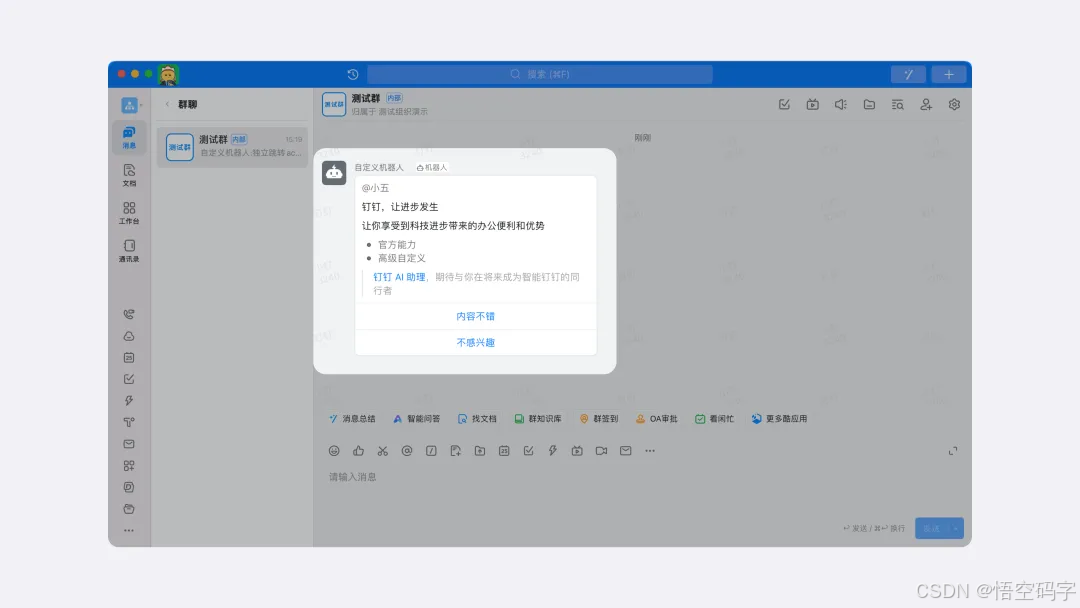Image resolution: width=1080 pixels, height=608 pixels.
Task: Open group tasks checkmark icon in header
Action: (x=784, y=105)
